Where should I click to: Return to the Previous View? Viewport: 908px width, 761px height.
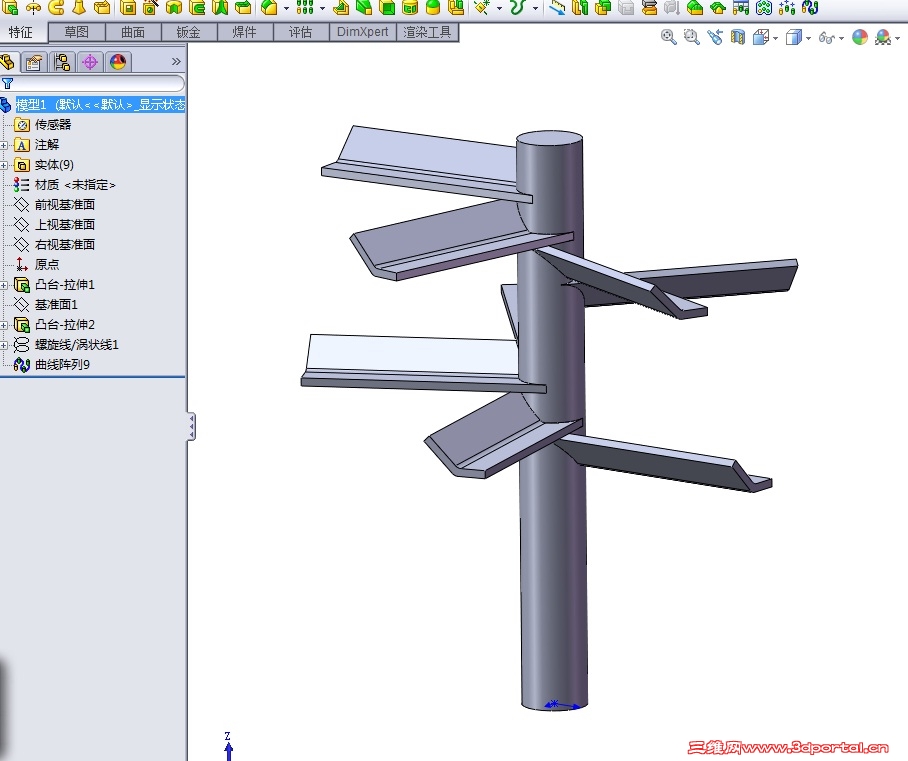point(715,37)
